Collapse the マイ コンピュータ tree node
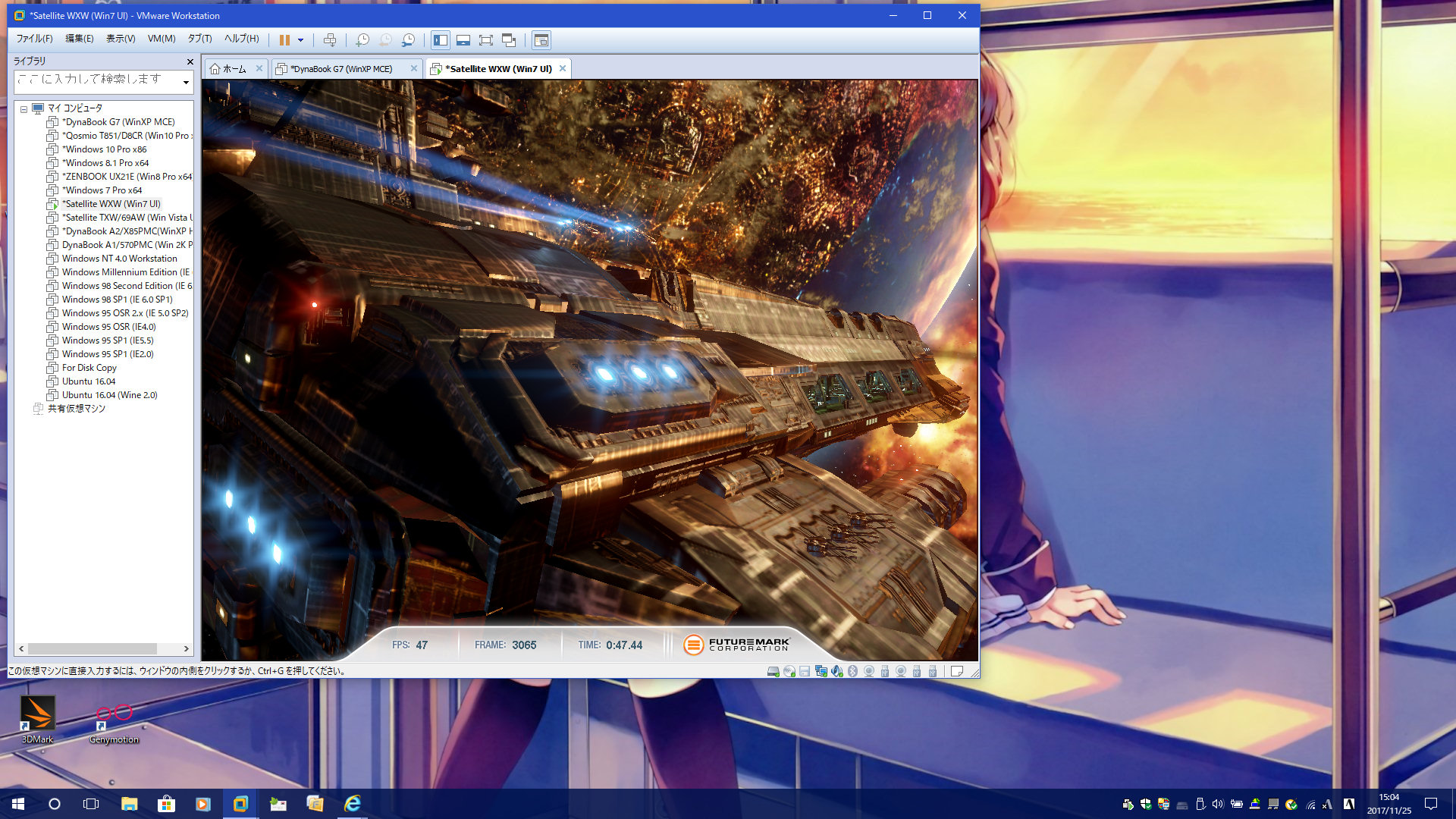 click(x=24, y=109)
